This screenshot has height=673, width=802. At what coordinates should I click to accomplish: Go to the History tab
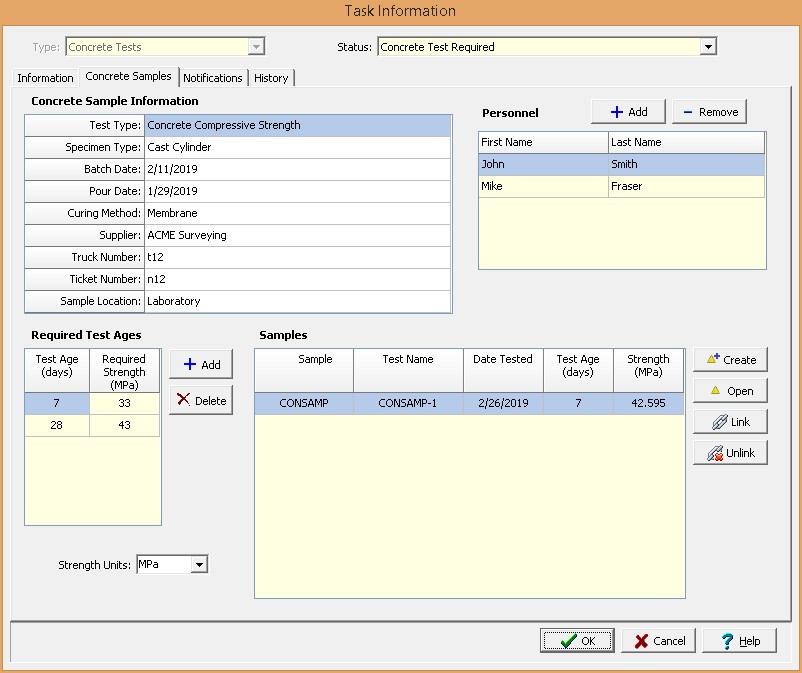(x=271, y=78)
